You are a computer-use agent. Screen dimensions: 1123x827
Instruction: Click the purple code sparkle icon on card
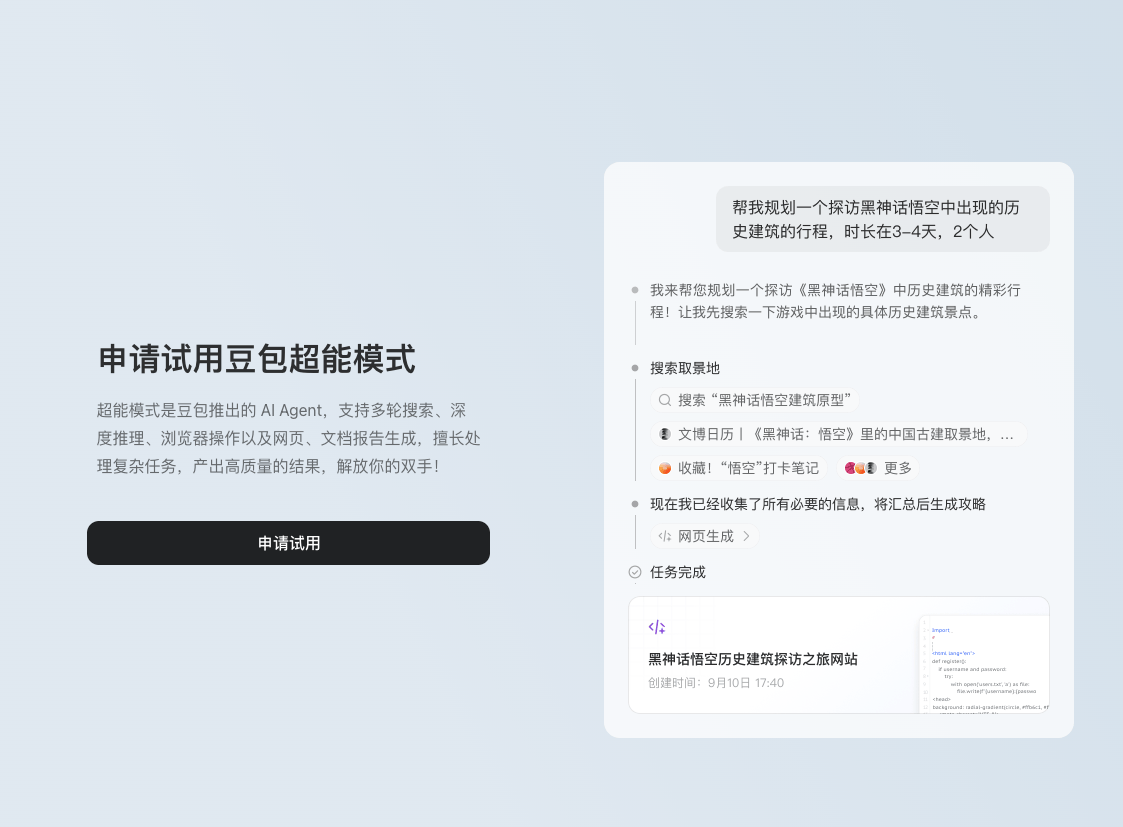tap(657, 627)
